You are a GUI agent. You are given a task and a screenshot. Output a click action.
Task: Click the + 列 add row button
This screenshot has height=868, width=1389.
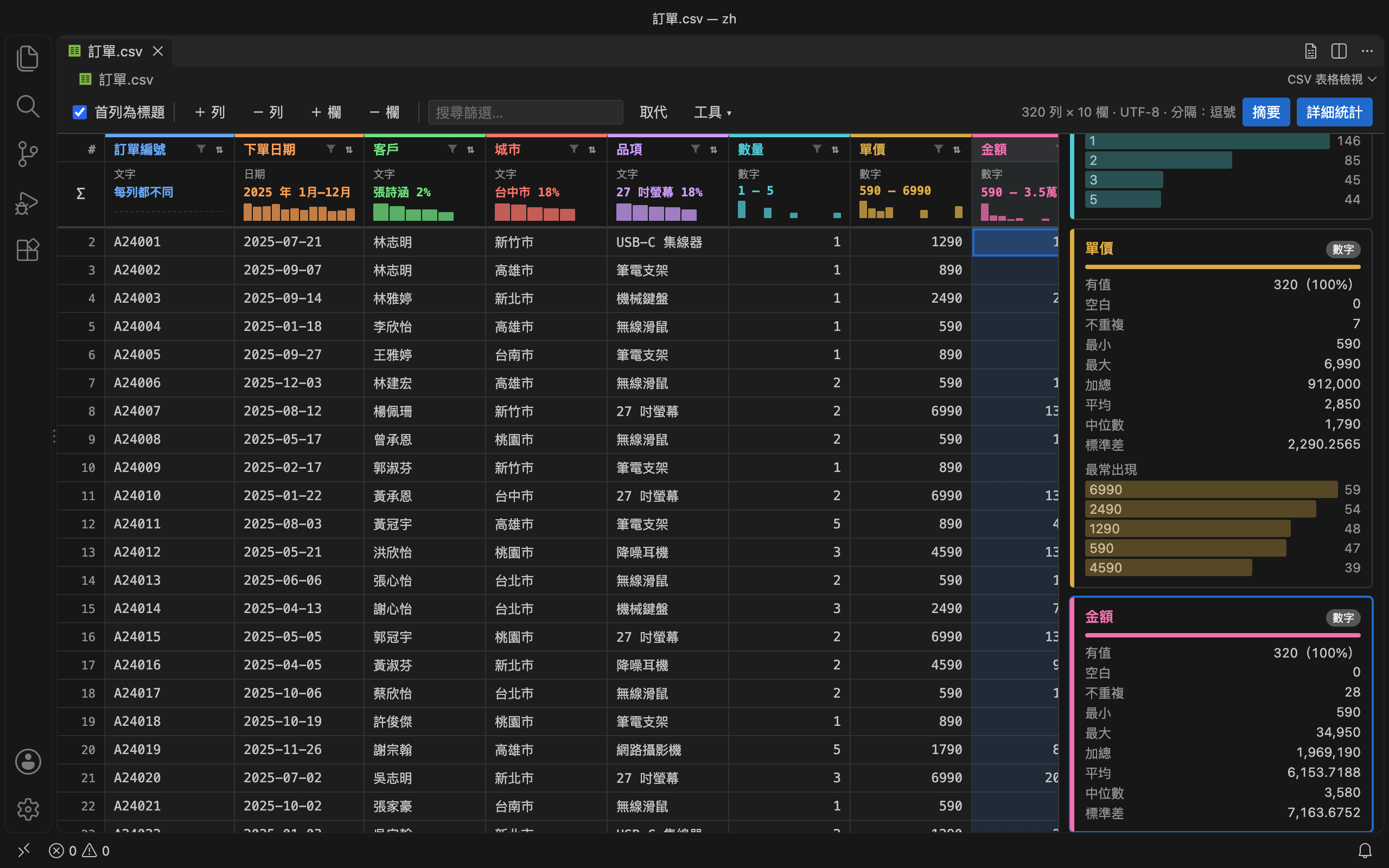coord(209,112)
